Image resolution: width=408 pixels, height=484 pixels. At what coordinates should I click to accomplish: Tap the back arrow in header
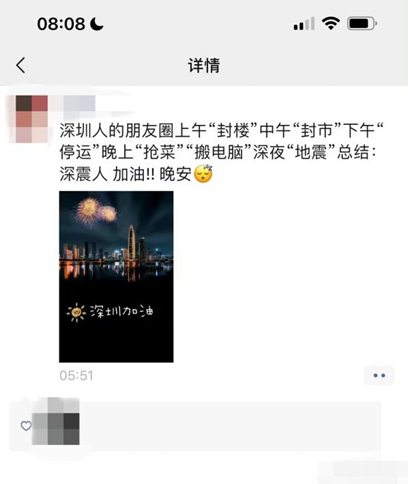(21, 65)
